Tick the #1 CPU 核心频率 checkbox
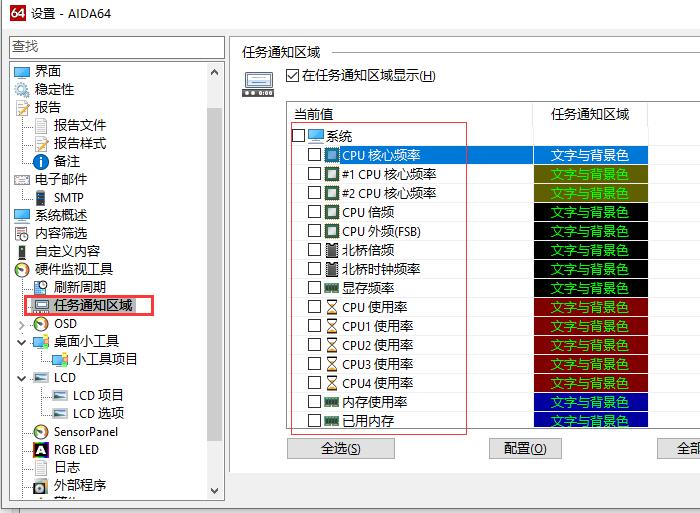 [x=315, y=173]
